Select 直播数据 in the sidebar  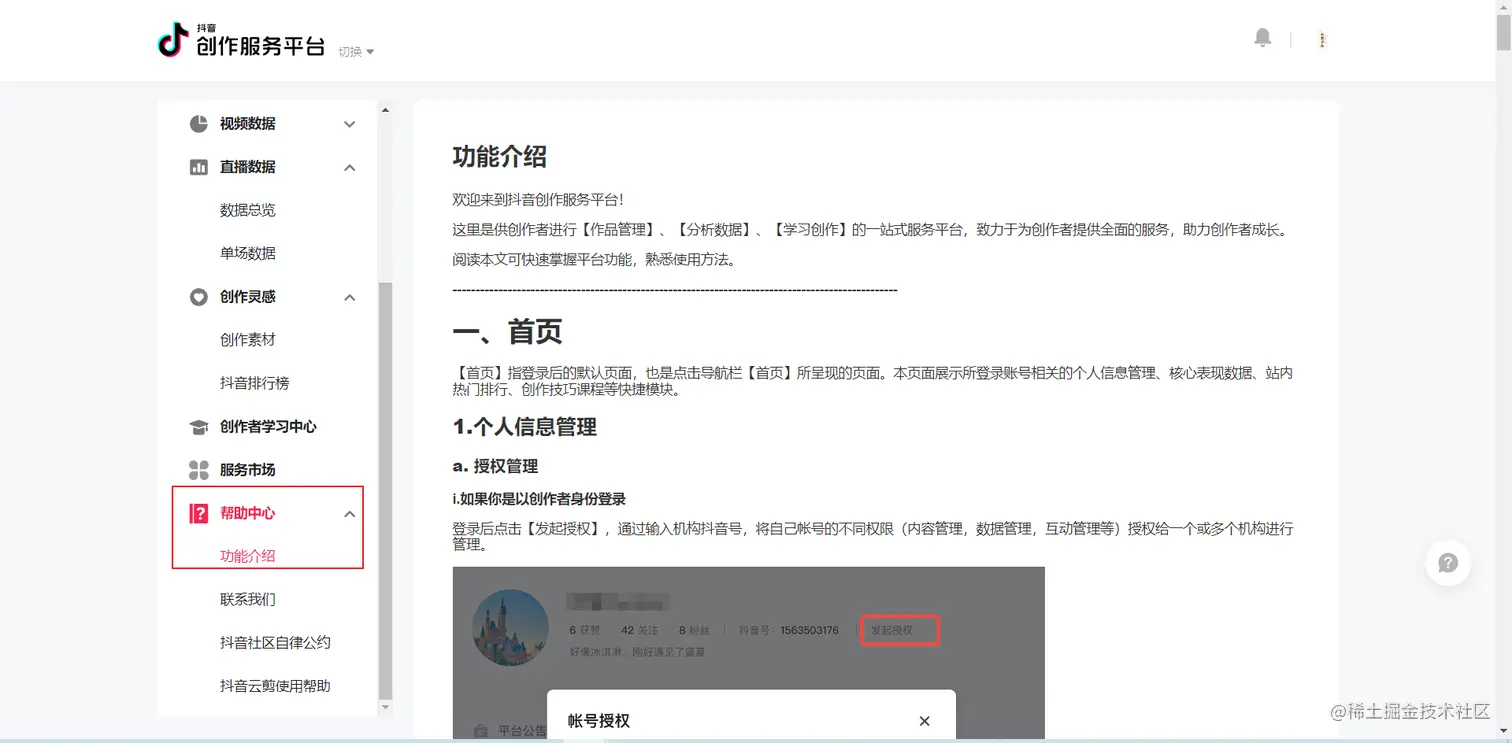248,167
